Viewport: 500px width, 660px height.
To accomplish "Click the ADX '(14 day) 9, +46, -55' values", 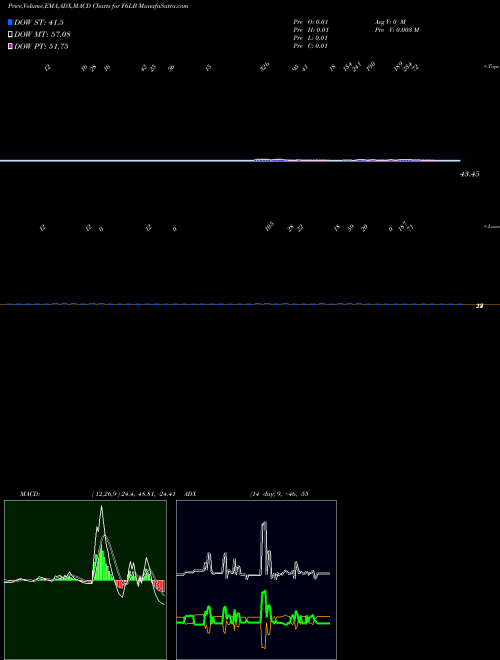I will coord(279,494).
